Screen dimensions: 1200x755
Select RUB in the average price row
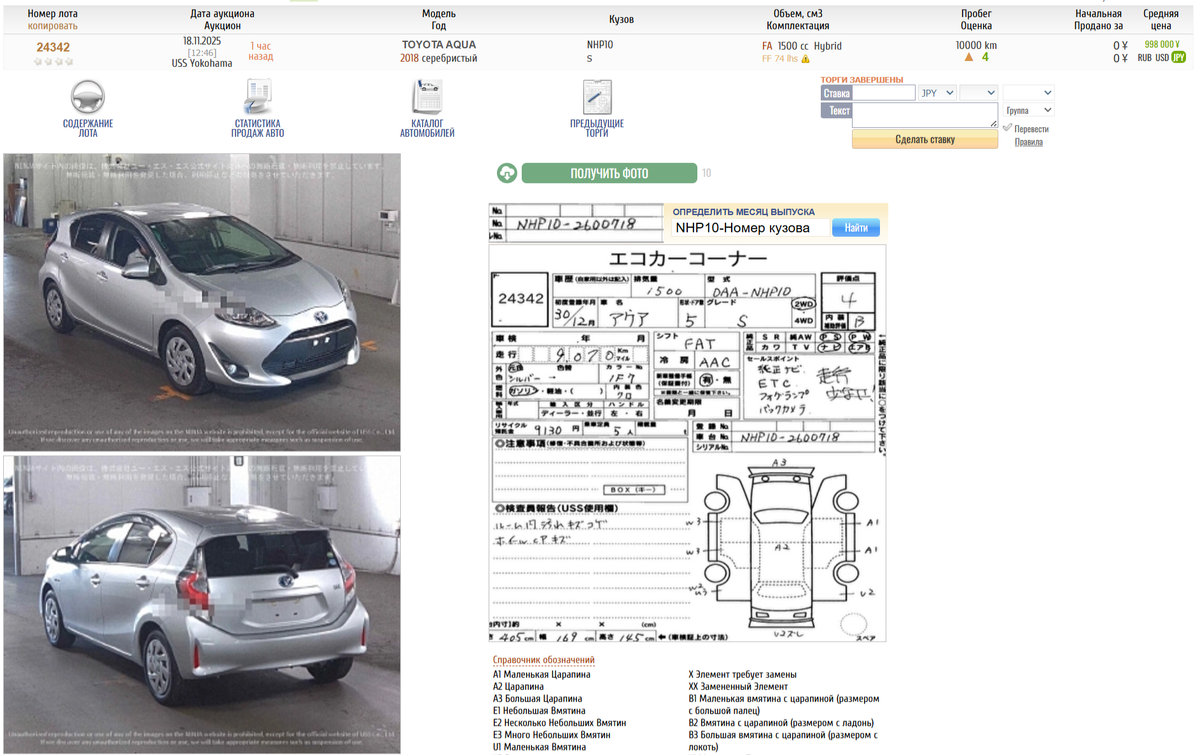tap(1144, 57)
